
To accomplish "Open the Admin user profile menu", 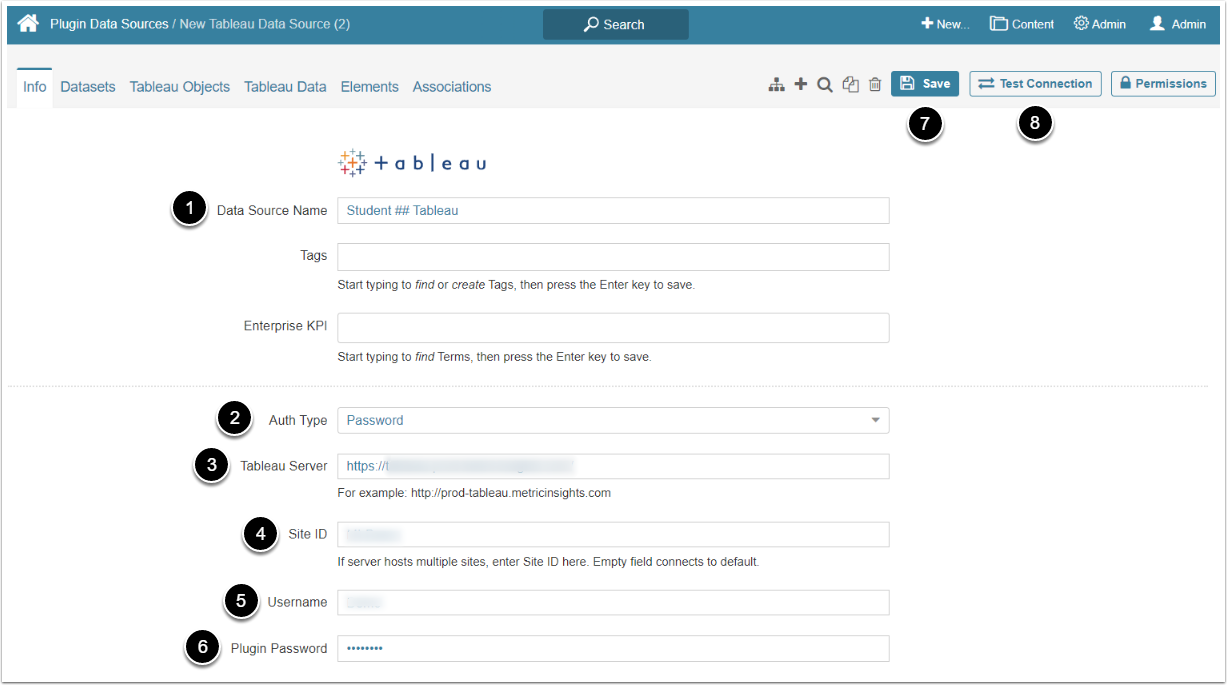I will 1177,24.
